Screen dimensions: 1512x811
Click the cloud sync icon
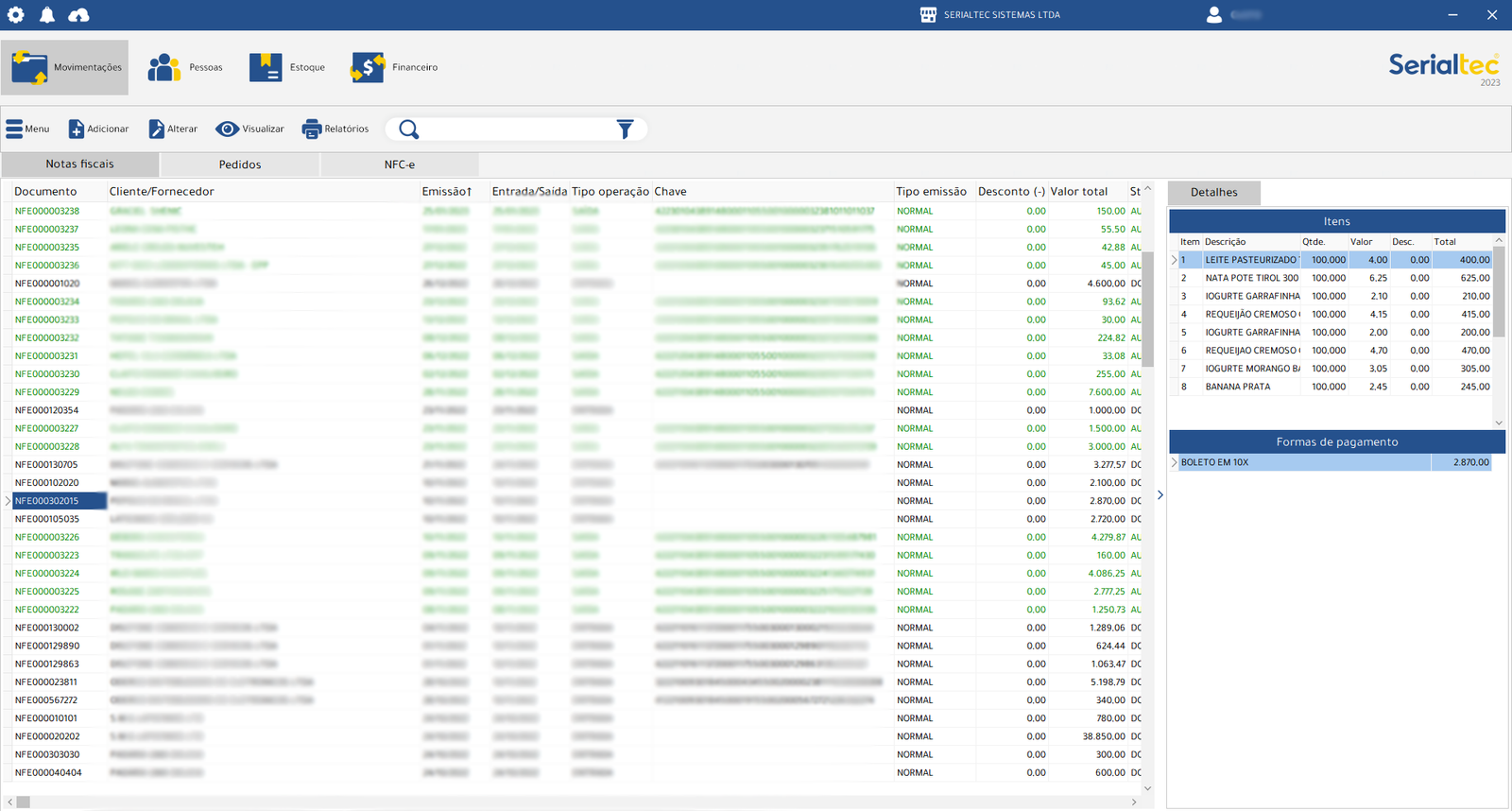[x=78, y=15]
